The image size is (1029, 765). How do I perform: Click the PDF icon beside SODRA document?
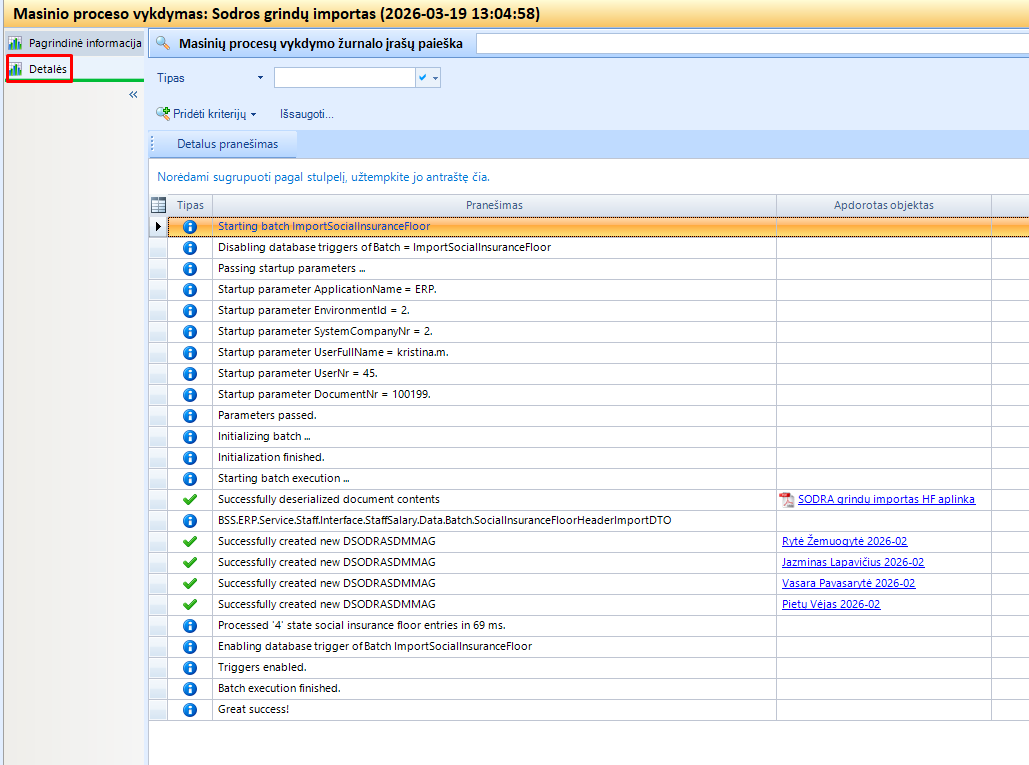click(787, 500)
